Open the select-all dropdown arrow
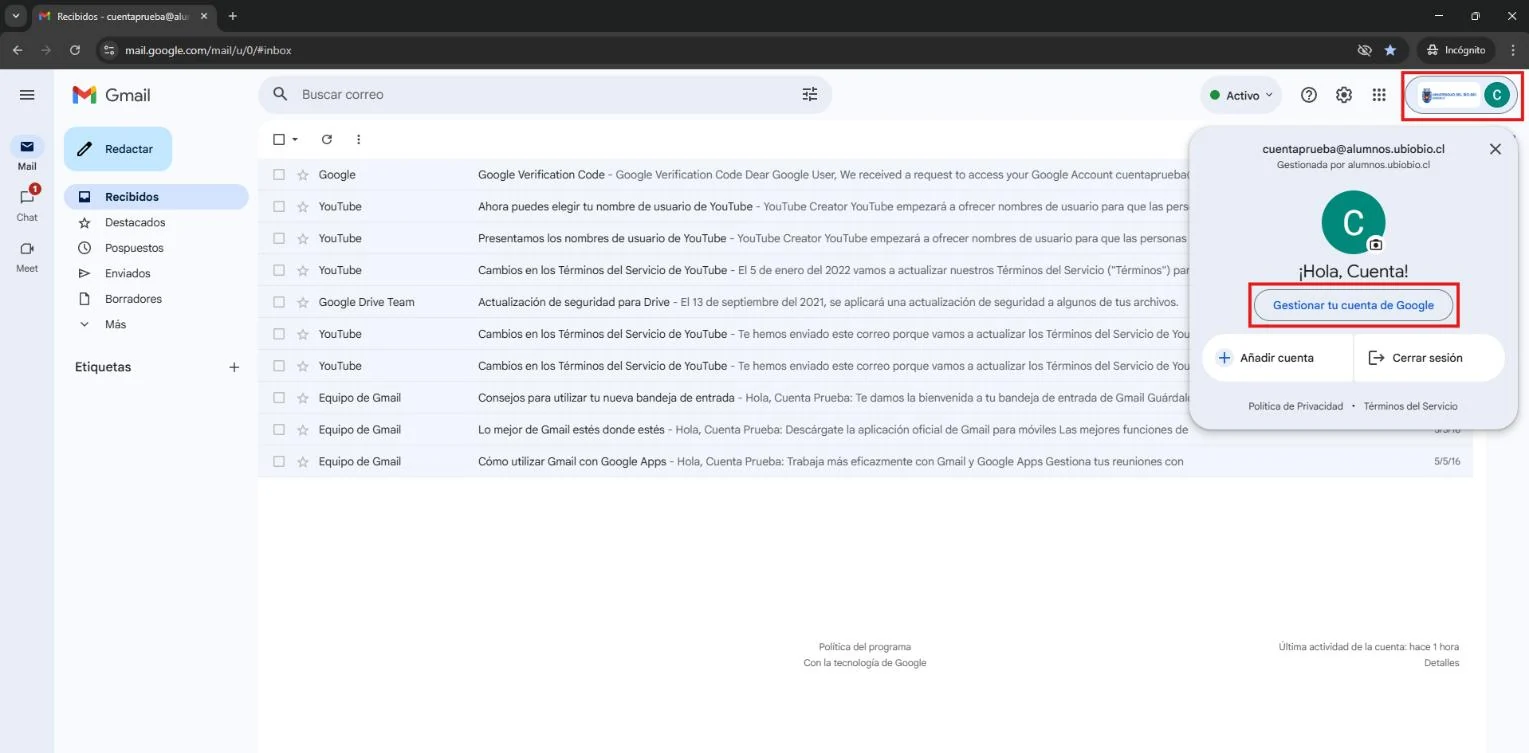 click(x=295, y=140)
